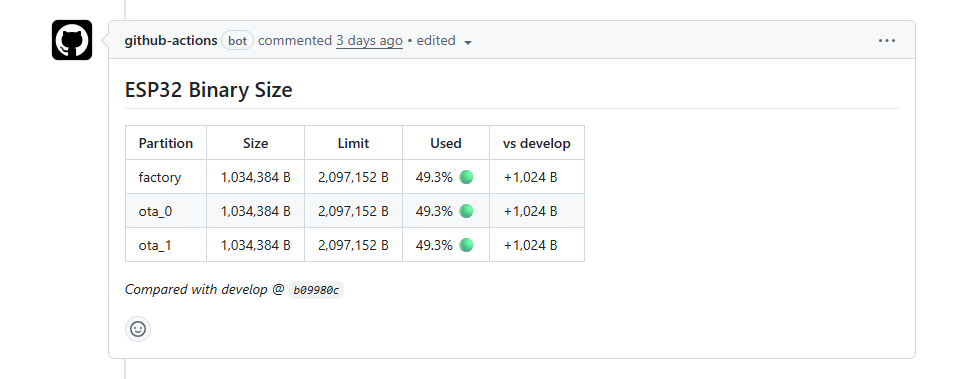Image resolution: width=961 pixels, height=379 pixels.
Task: Select the 'ESP32 Binary Size' heading
Action: click(208, 90)
